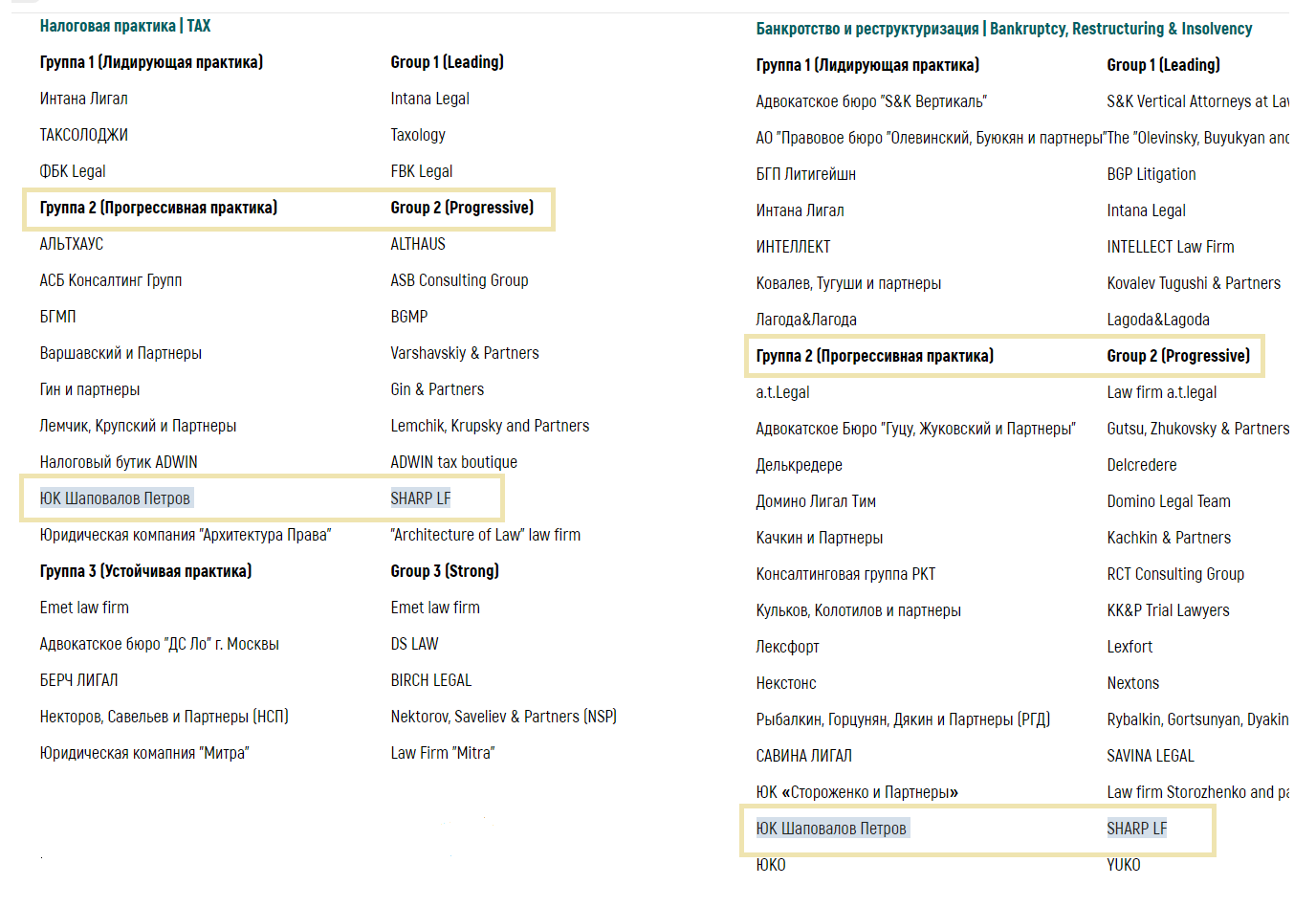Click 'Юридическая комапния "Митра"' entry
The height and width of the screenshot is (907, 1316).
point(144,753)
